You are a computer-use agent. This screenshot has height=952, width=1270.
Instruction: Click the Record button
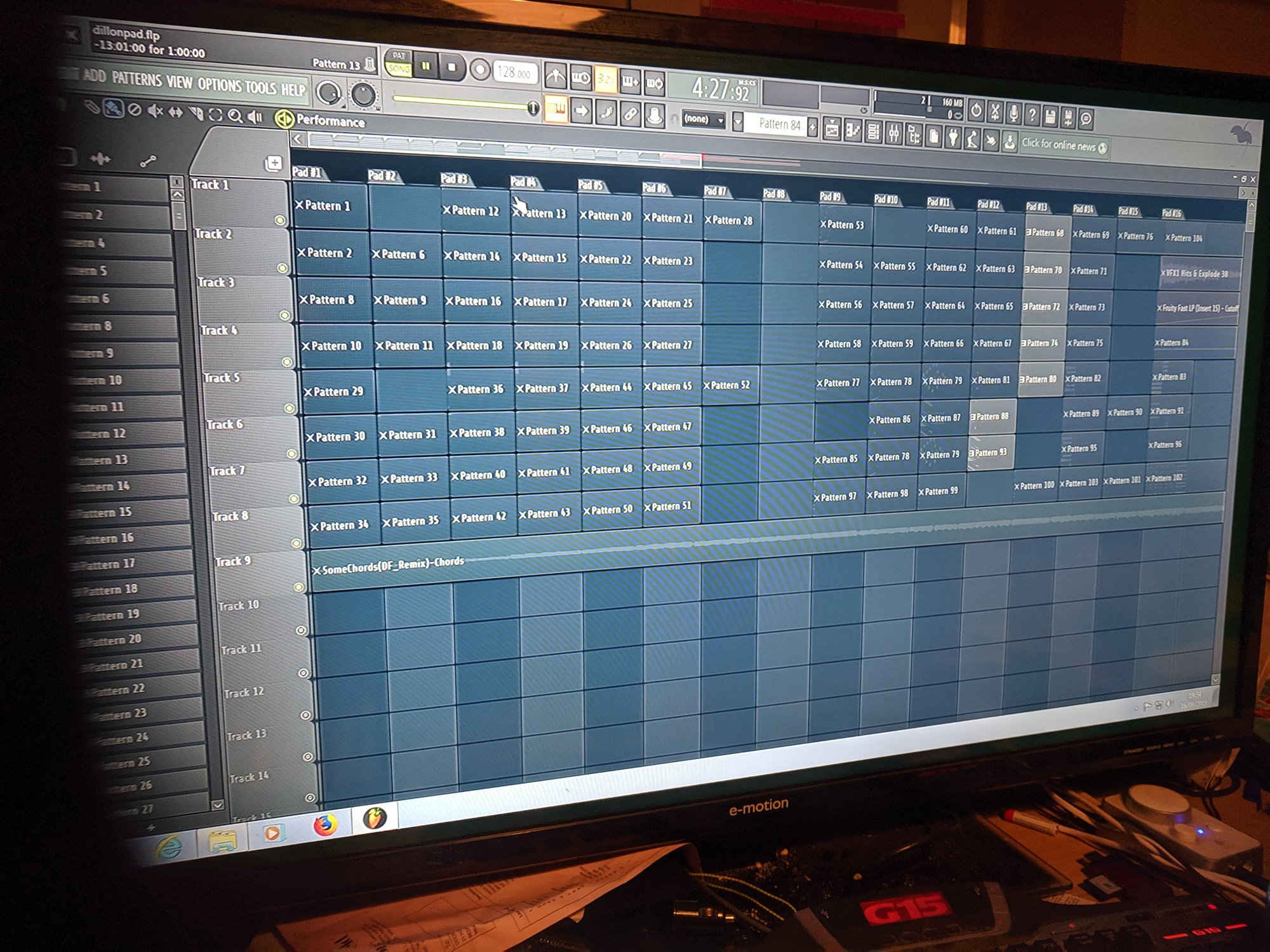480,69
